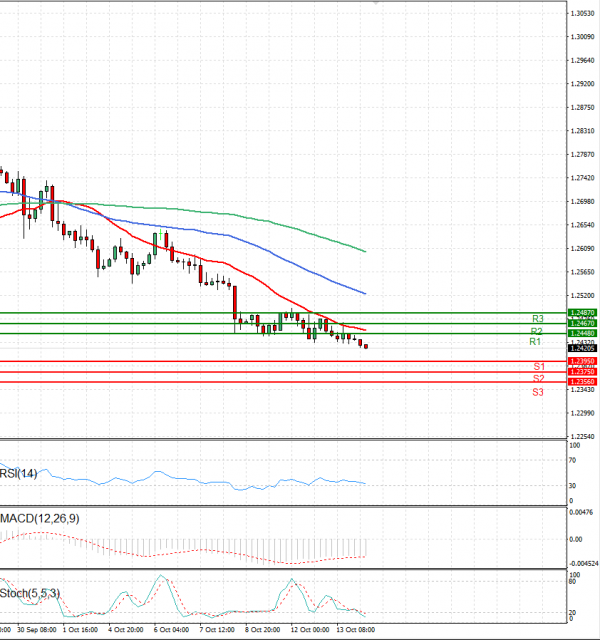The height and width of the screenshot is (640, 600).
Task: Select the 1.22540 price axis label
Action: (583, 436)
